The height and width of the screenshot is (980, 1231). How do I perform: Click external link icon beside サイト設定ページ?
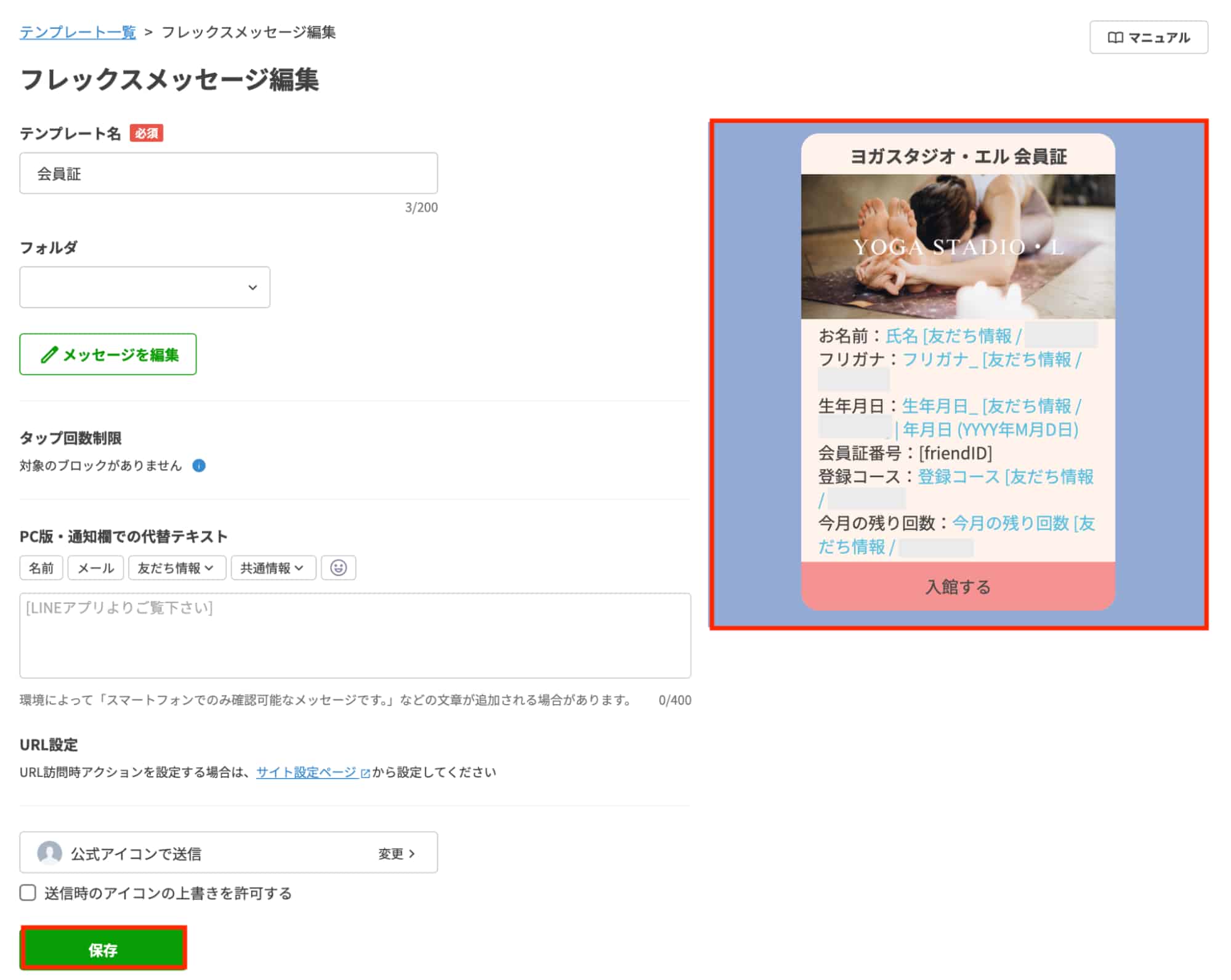click(365, 773)
